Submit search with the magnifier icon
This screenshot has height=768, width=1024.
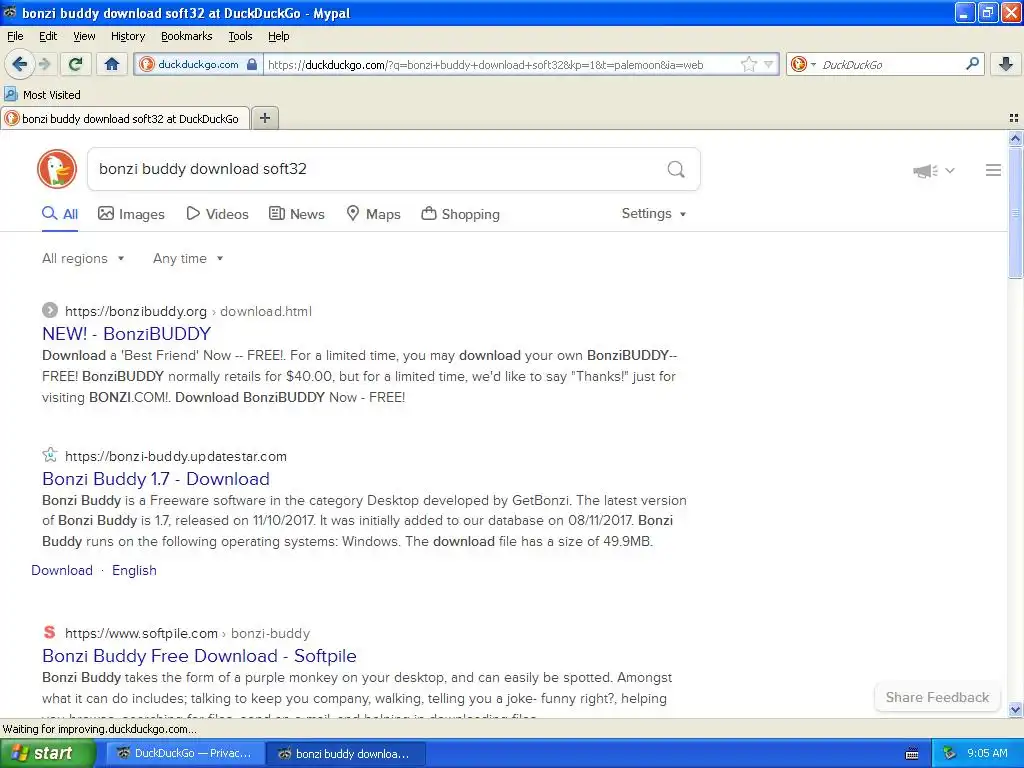[676, 169]
